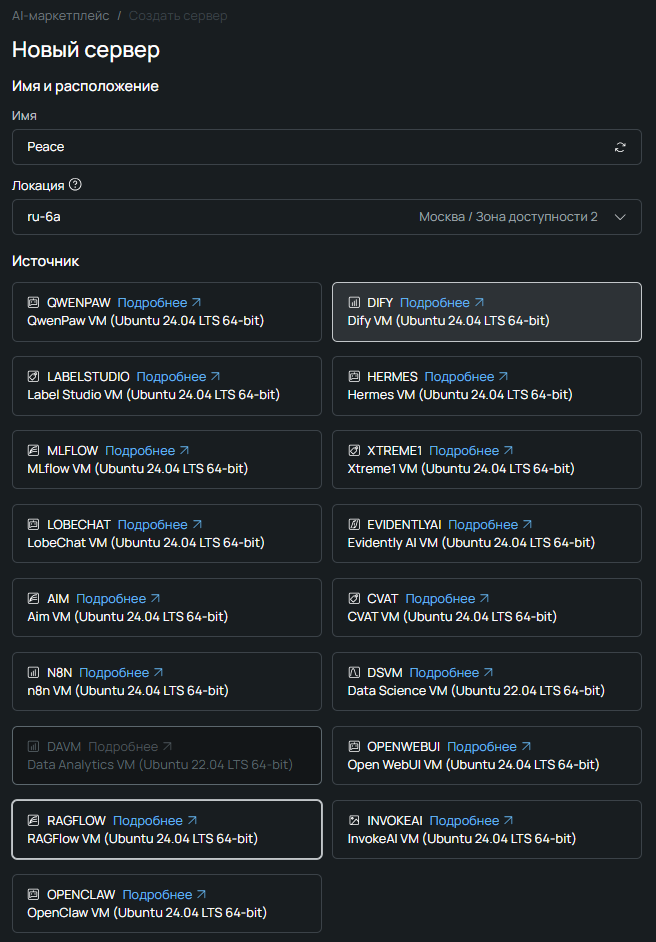Open Подробнее link for QWENPAW
The height and width of the screenshot is (942, 656).
point(160,303)
